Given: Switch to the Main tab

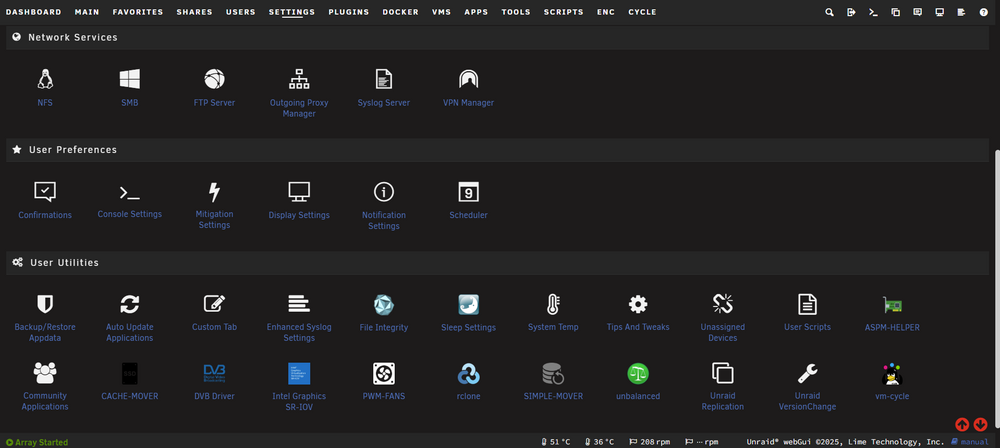Looking at the screenshot, I should pyautogui.click(x=87, y=12).
